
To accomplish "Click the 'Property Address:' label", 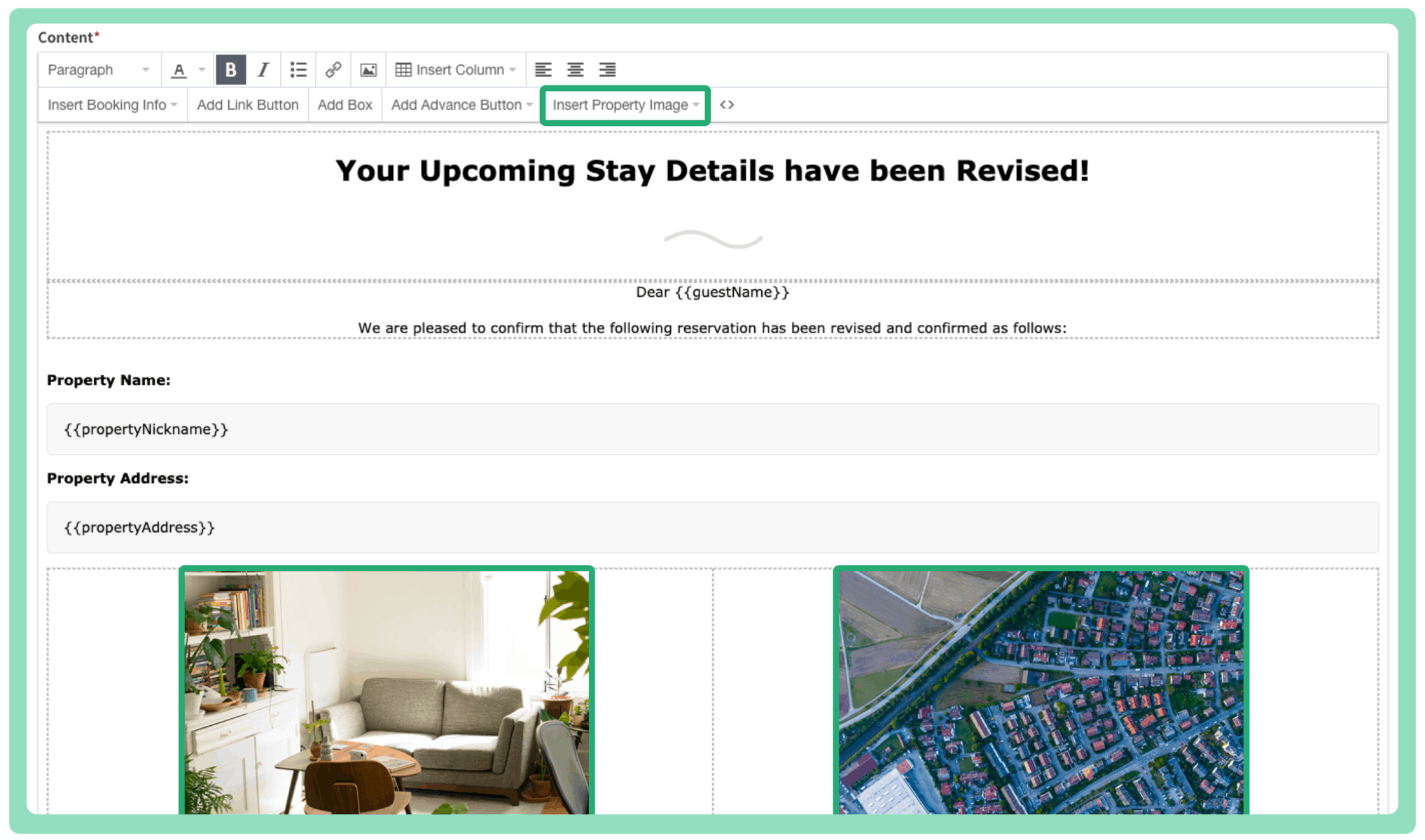I will [x=118, y=478].
